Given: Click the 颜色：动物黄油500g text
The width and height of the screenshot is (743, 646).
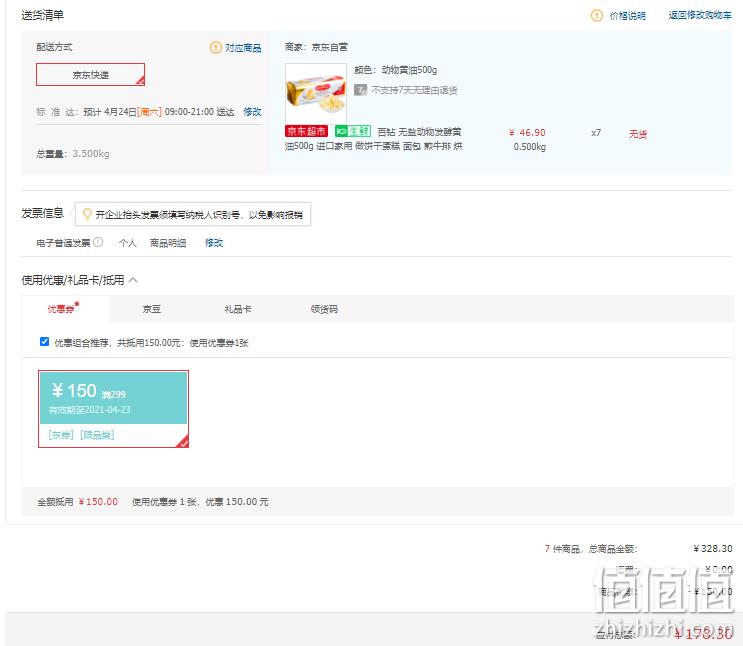Looking at the screenshot, I should [x=396, y=70].
